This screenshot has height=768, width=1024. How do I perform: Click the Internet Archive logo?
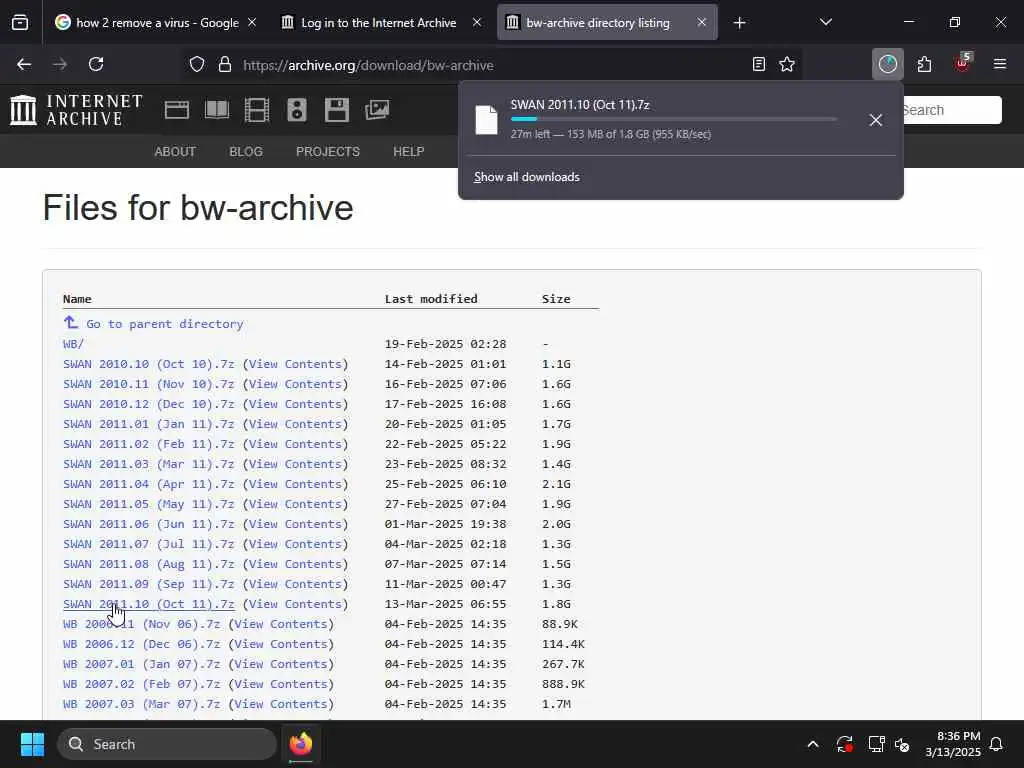pyautogui.click(x=76, y=110)
